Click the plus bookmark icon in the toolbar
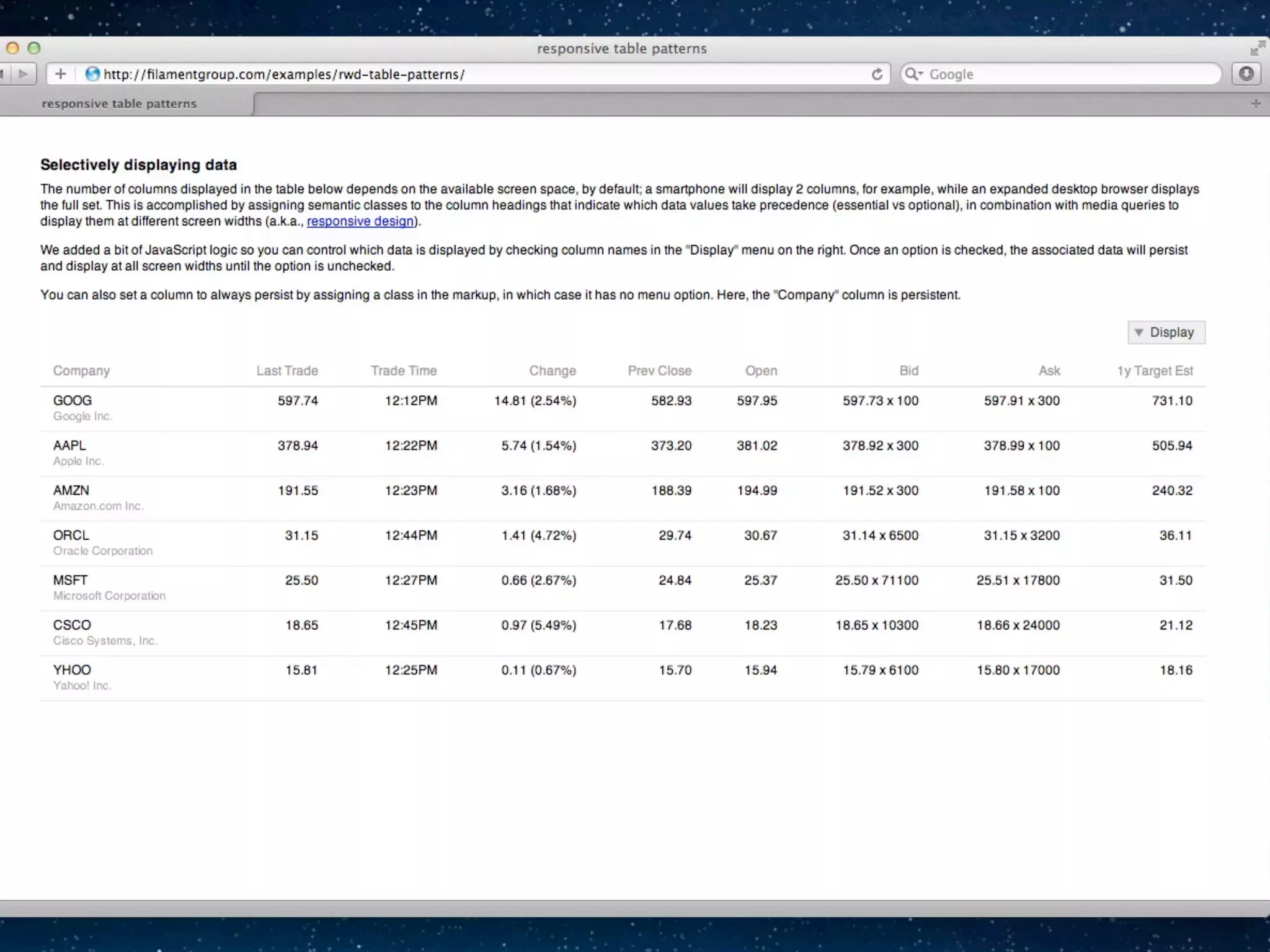 (x=60, y=74)
